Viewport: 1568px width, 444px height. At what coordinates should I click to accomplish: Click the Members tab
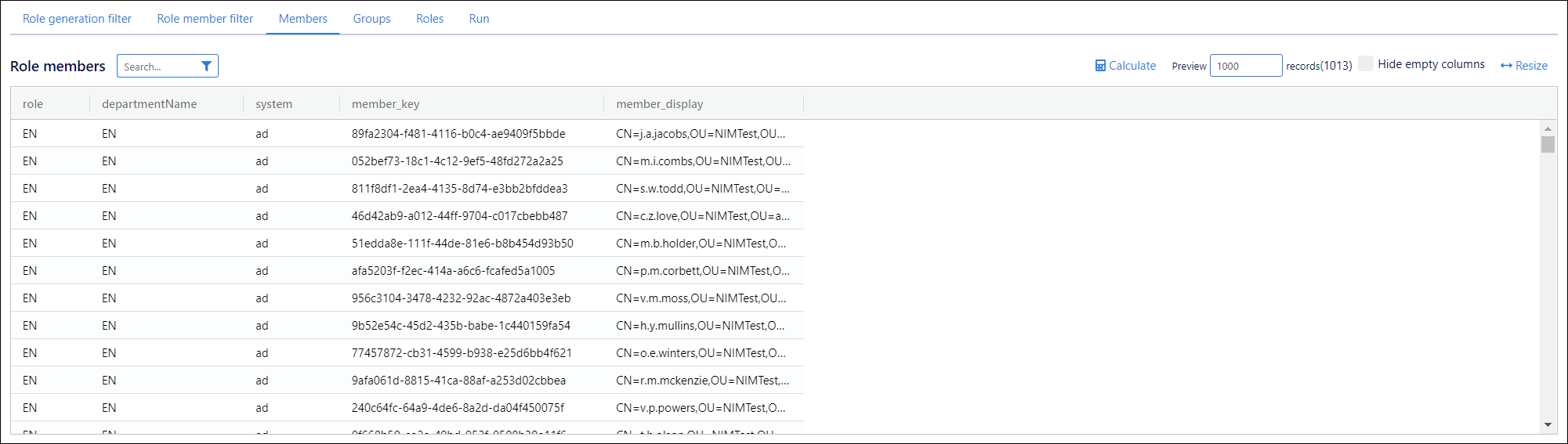[x=302, y=19]
